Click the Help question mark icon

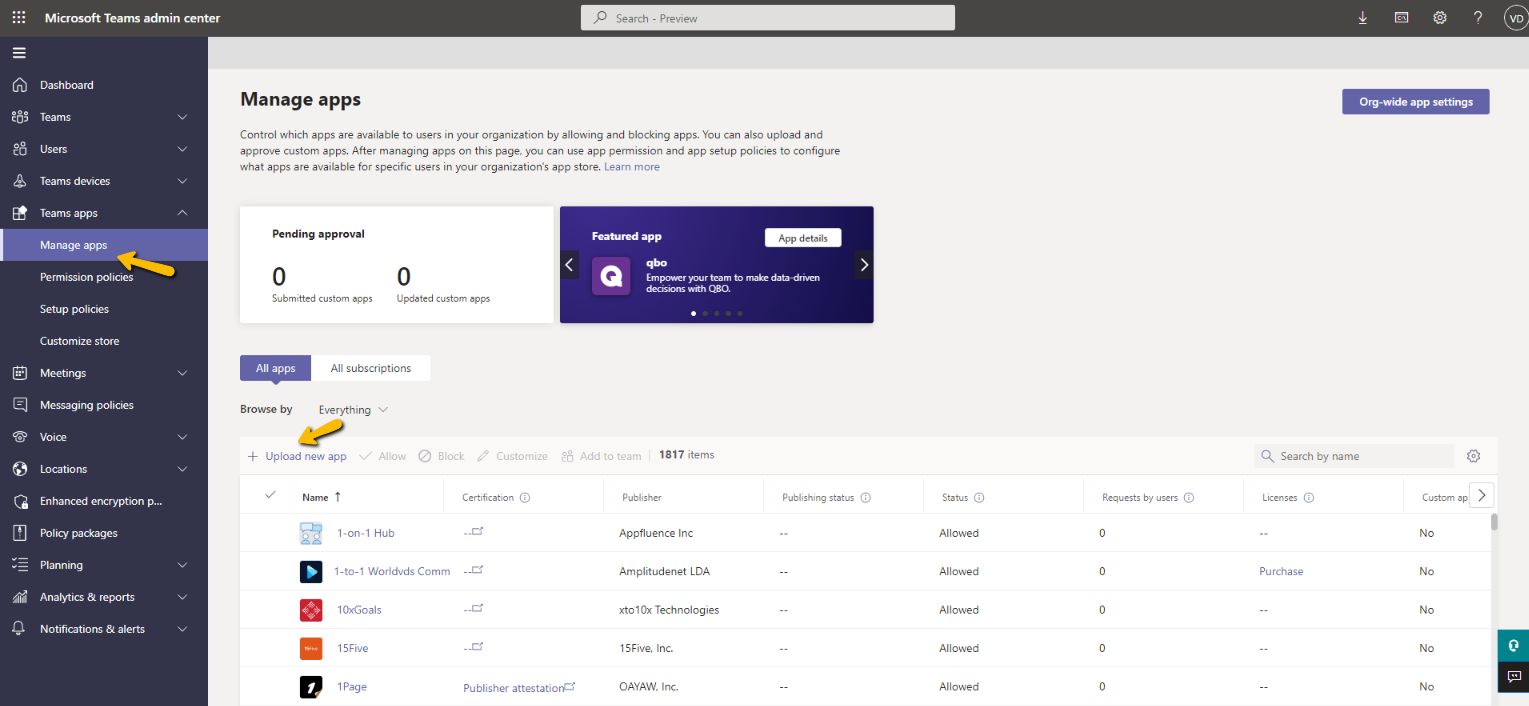click(x=1477, y=17)
